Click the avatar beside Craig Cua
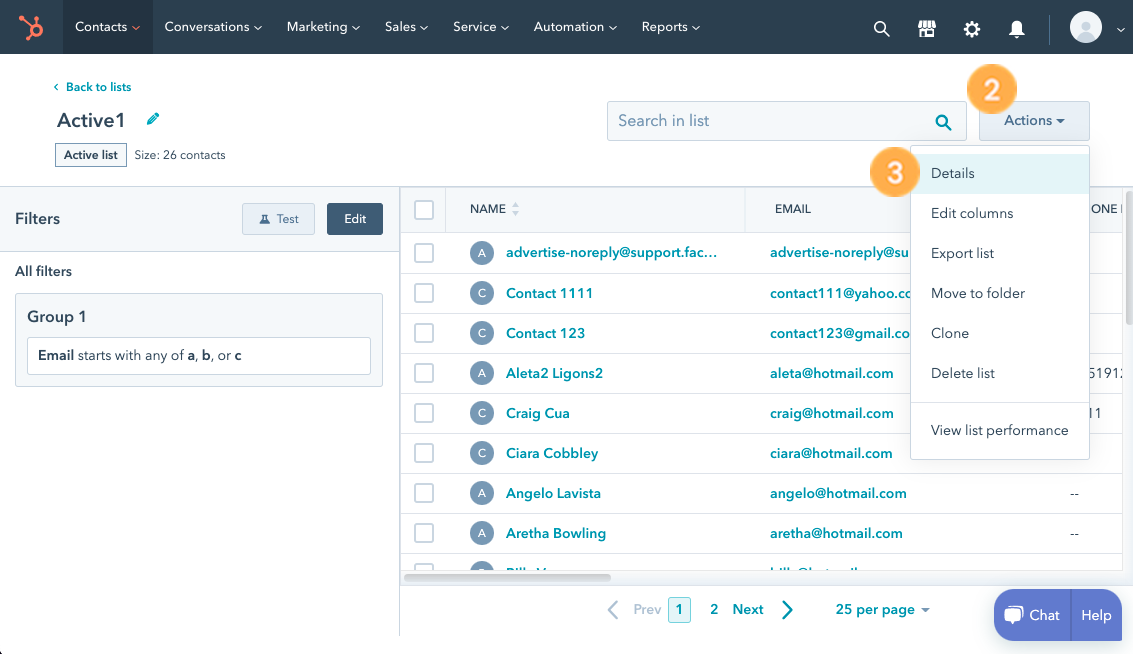Image resolution: width=1133 pixels, height=654 pixels. tap(482, 413)
